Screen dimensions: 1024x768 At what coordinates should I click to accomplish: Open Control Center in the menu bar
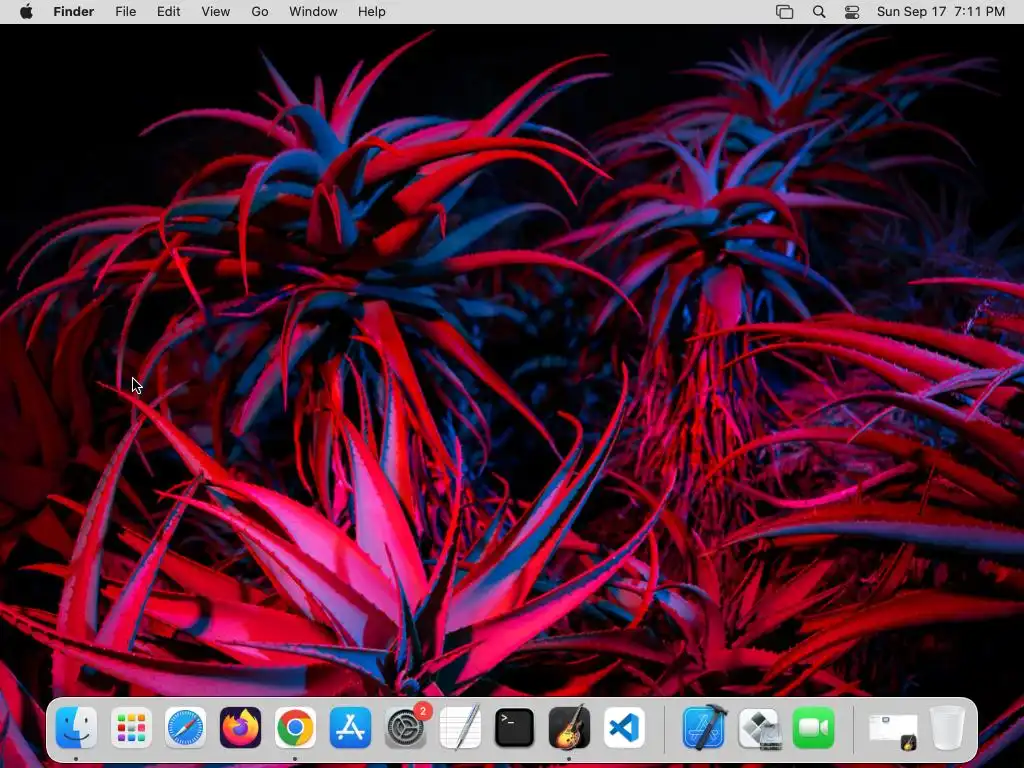[x=852, y=12]
